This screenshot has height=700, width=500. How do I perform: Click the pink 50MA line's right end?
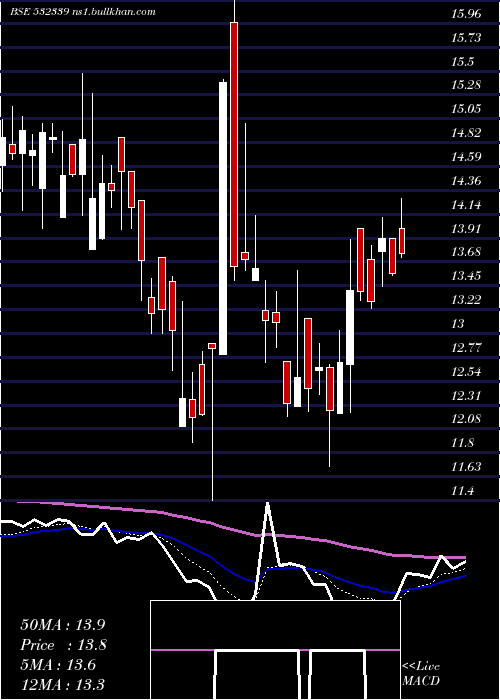(463, 558)
